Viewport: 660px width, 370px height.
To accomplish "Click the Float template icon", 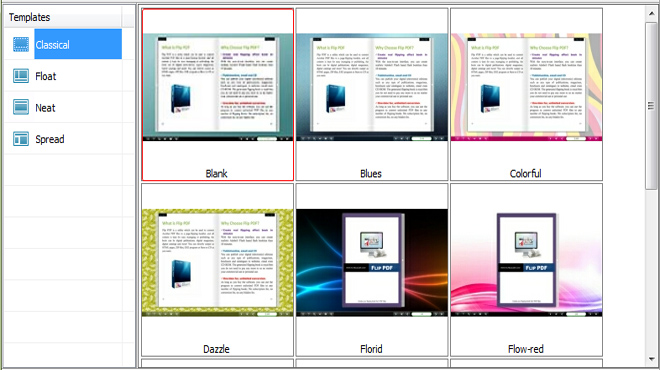I will tap(21, 76).
